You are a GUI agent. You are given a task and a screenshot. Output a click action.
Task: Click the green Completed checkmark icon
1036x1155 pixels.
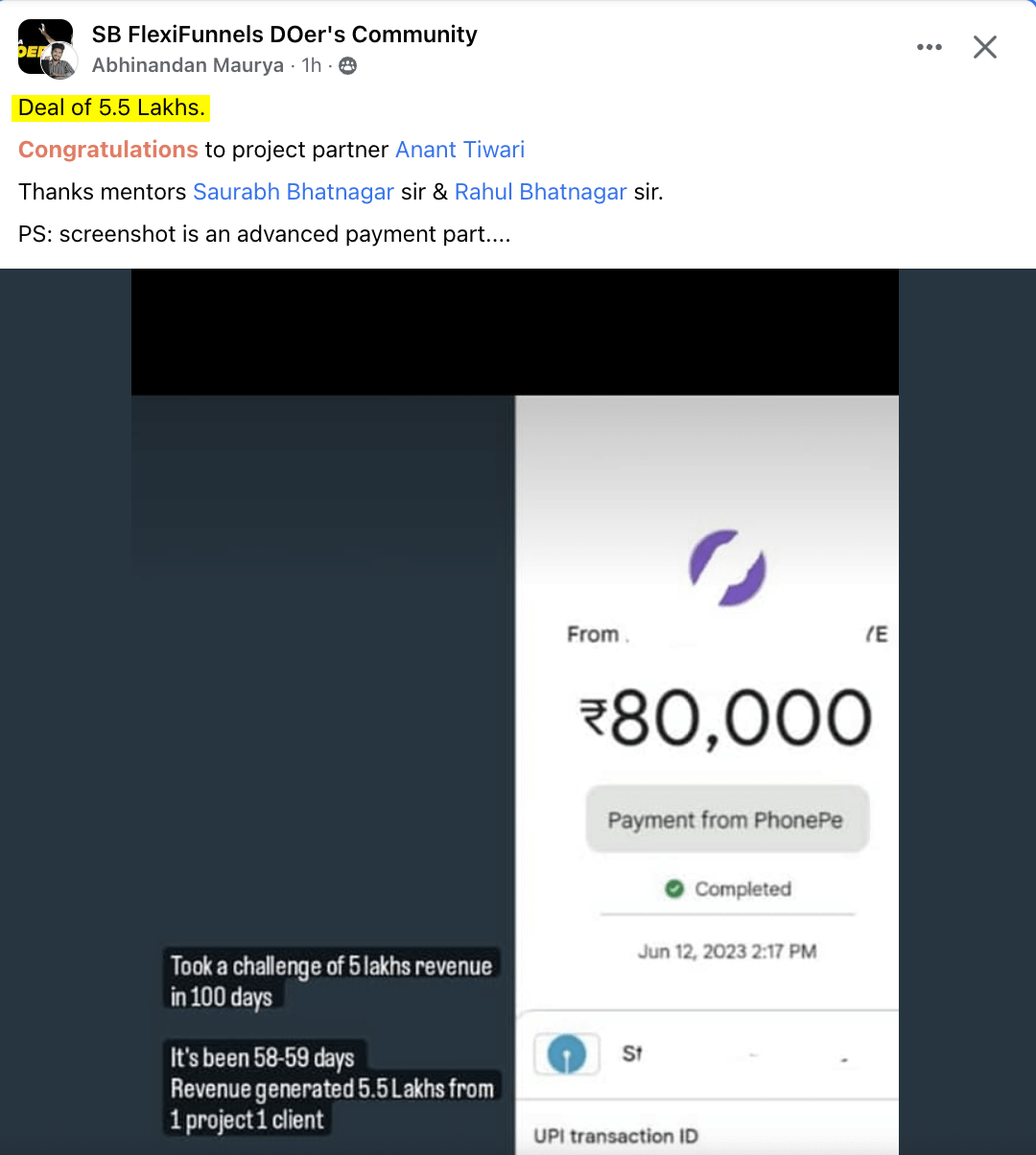(x=674, y=889)
